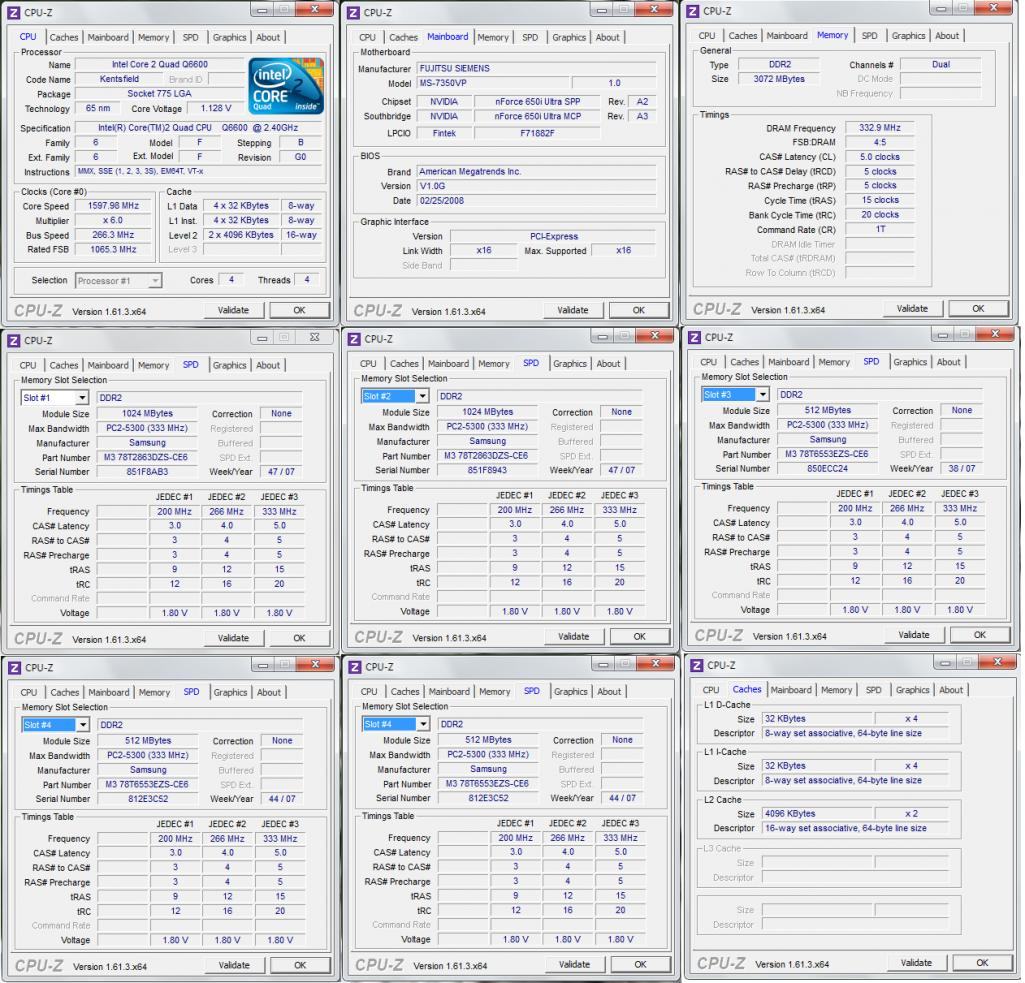Click the CPU-Z title icon in the Slot #3 window
Viewport: 1025px width, 983px height.
tap(694, 337)
